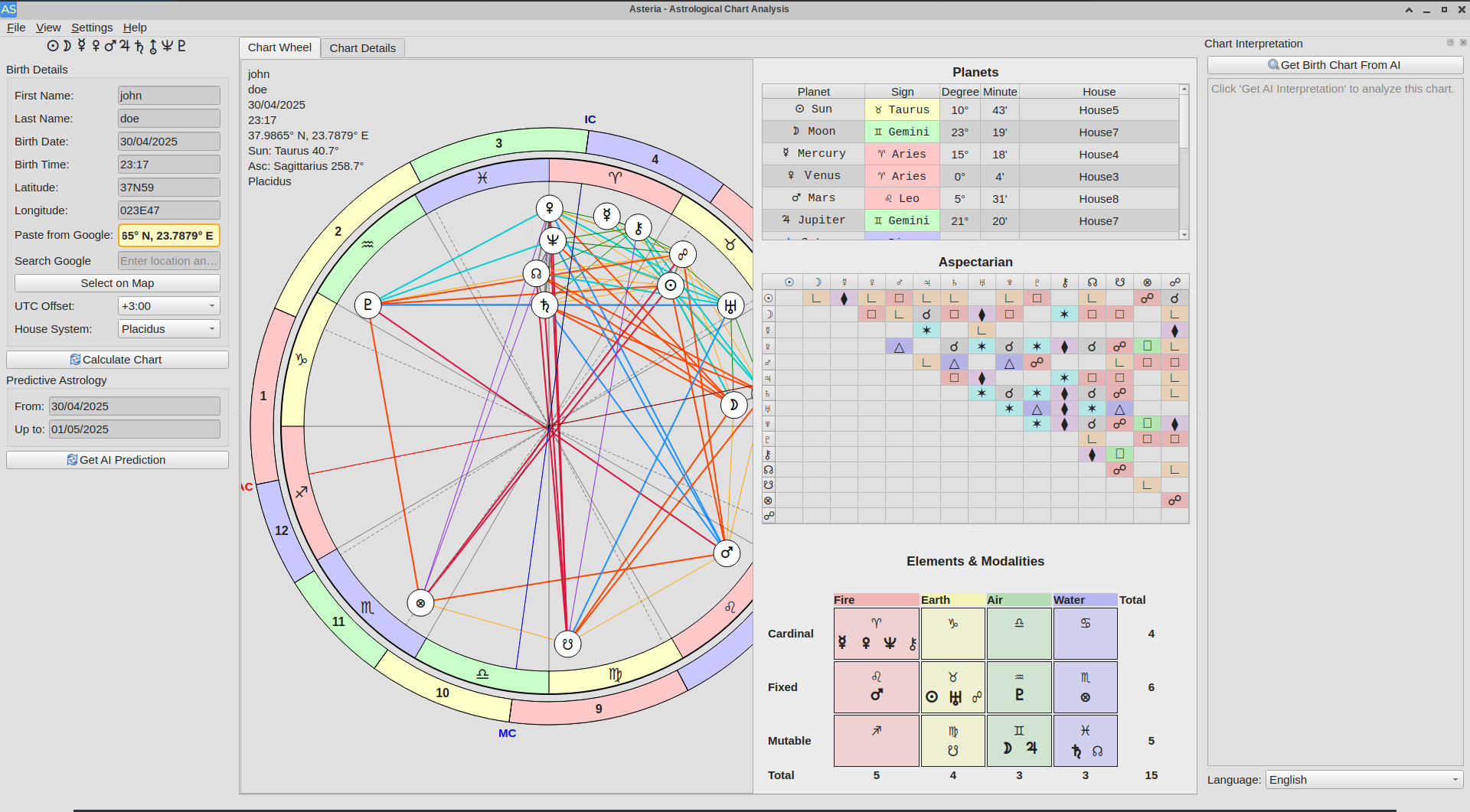
Task: Select the Moon glyph on the wheel
Action: (733, 405)
